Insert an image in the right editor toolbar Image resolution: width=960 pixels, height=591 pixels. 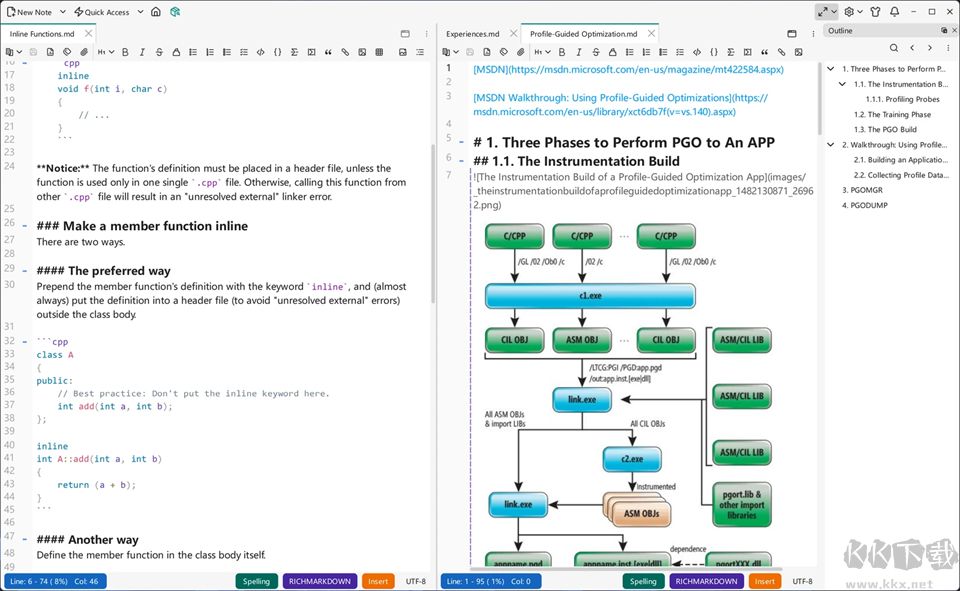tap(798, 52)
